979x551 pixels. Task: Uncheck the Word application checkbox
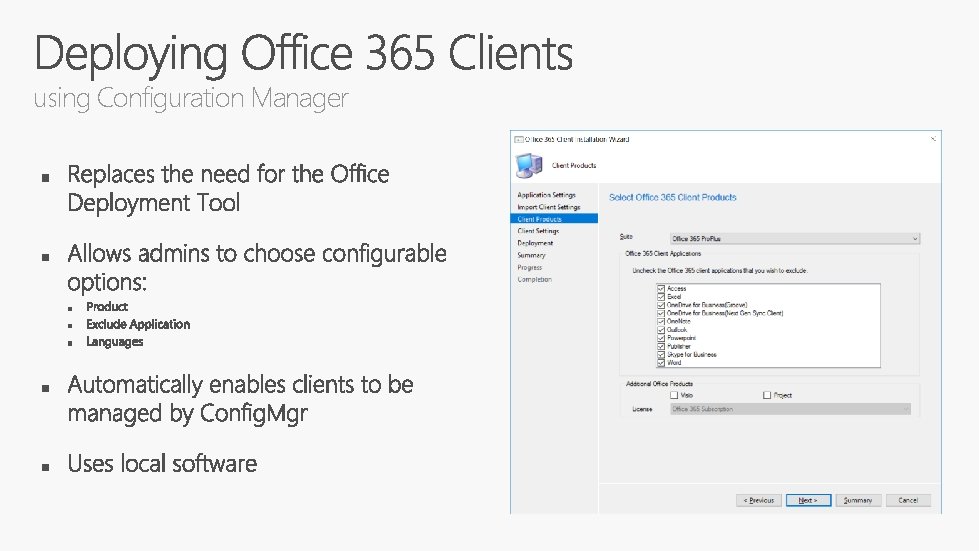(661, 363)
